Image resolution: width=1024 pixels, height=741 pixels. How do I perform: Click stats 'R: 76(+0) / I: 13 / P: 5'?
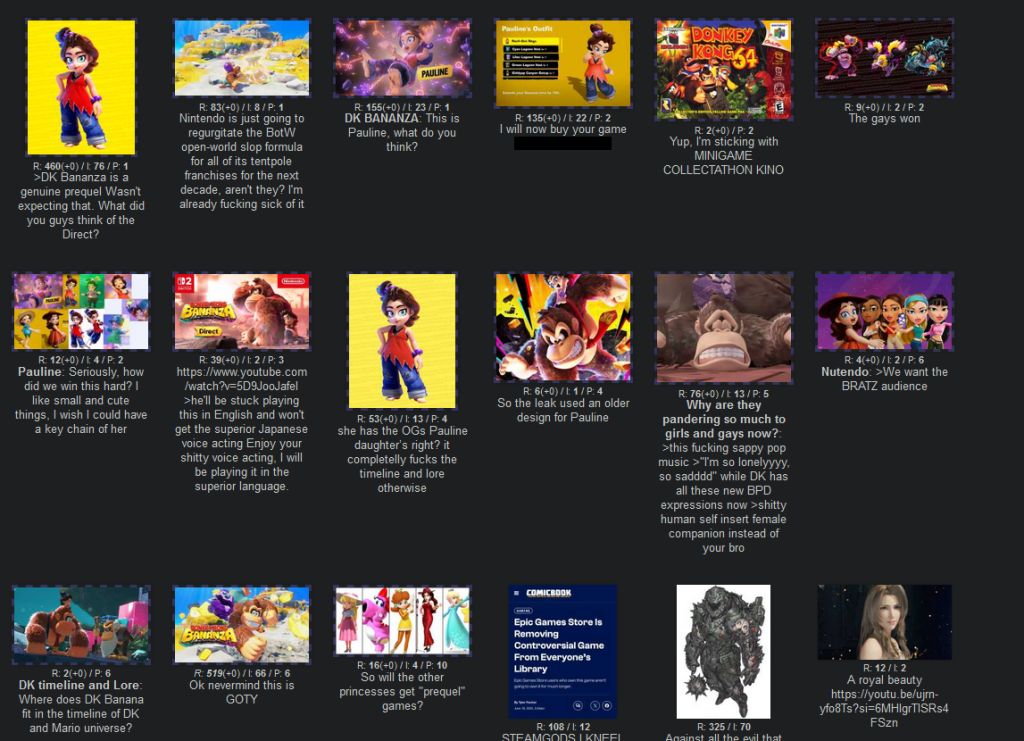pos(724,394)
